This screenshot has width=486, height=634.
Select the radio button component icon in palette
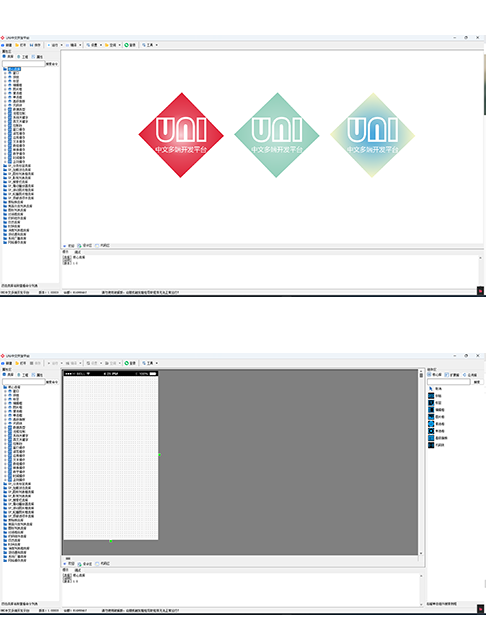tap(431, 431)
